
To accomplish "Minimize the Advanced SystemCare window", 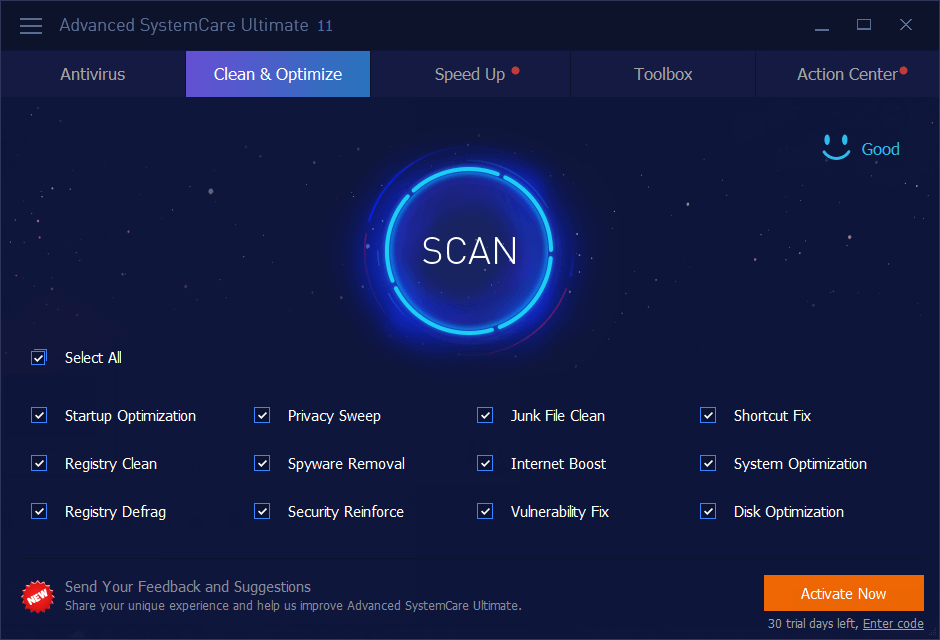I will 821,25.
